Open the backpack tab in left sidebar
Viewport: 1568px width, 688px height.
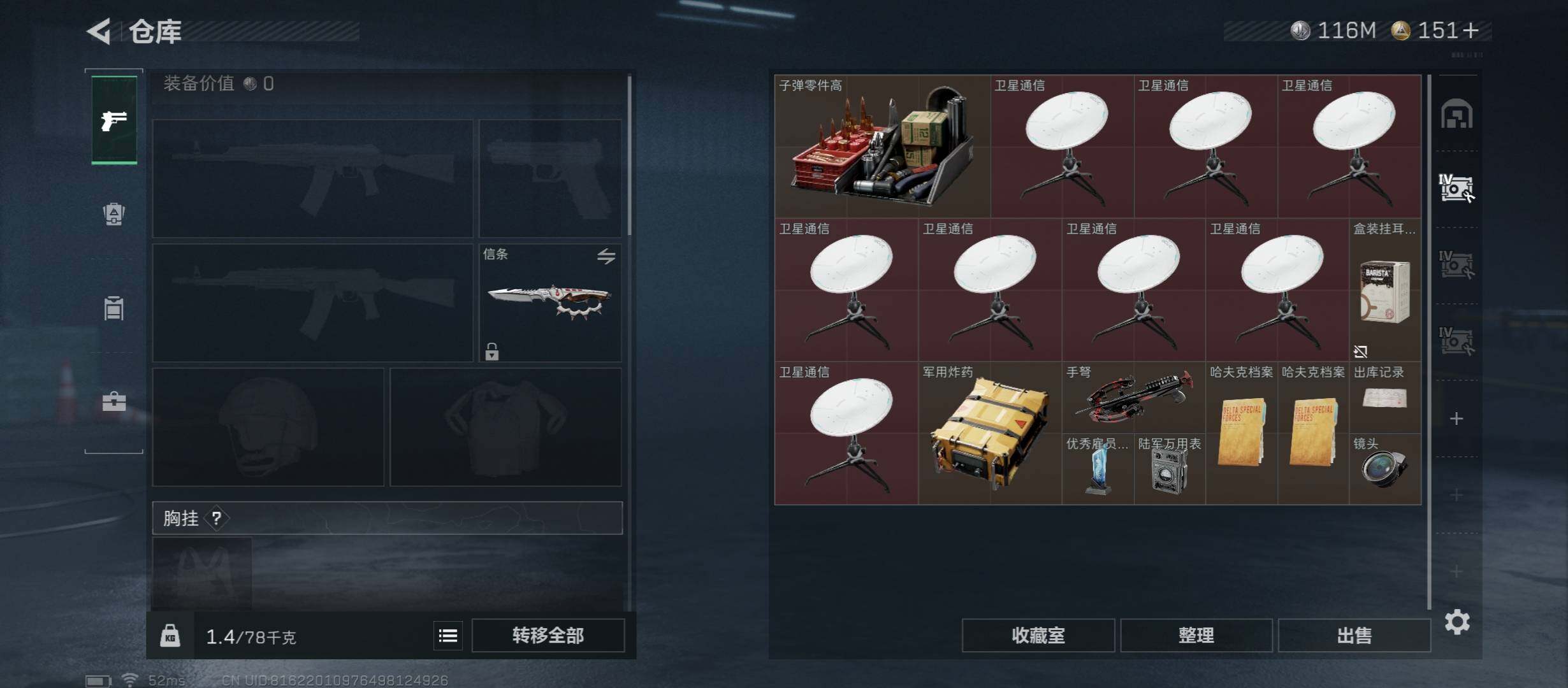114,214
